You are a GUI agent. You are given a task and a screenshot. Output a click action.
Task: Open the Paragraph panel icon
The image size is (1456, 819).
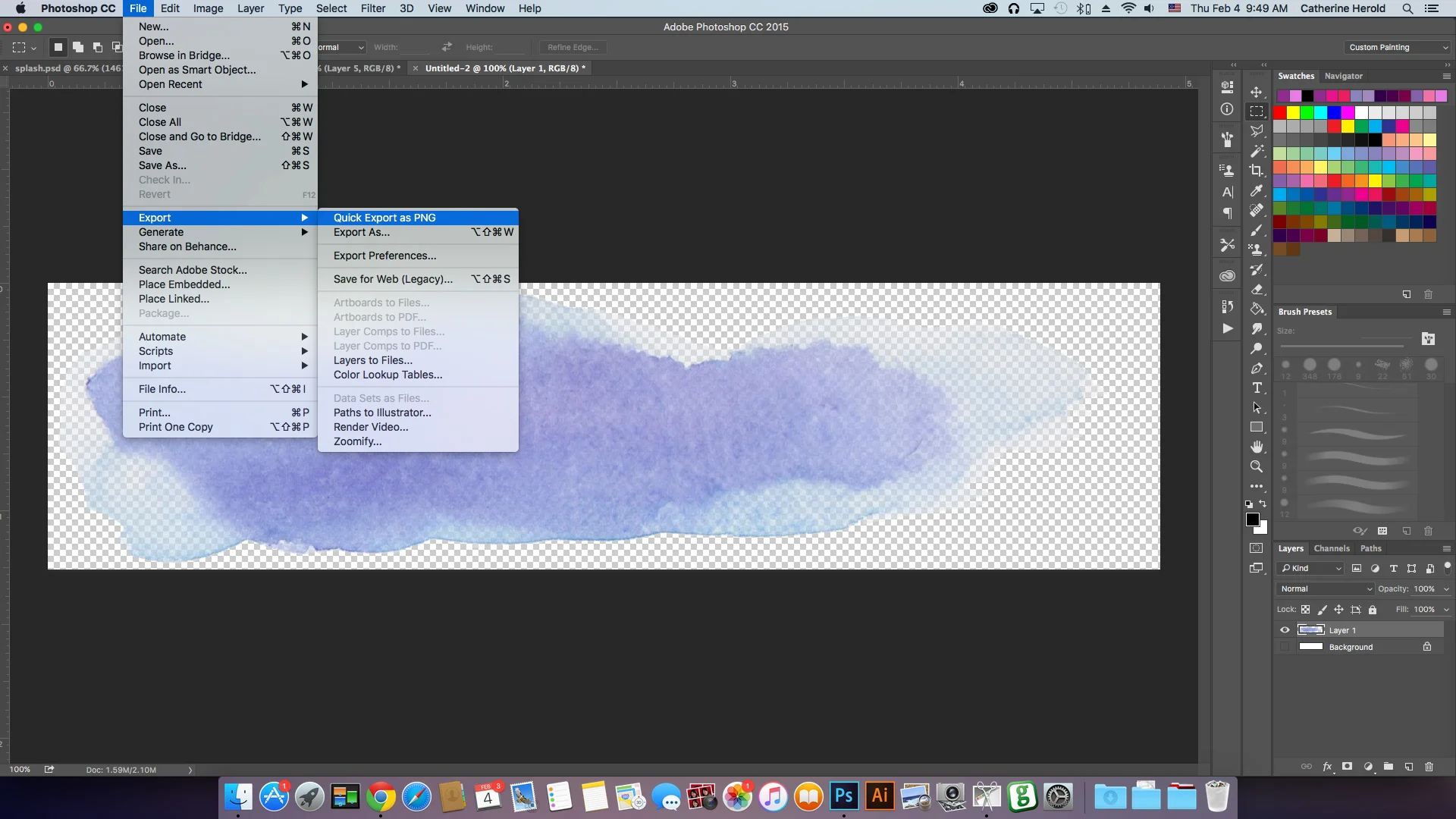(x=1227, y=214)
